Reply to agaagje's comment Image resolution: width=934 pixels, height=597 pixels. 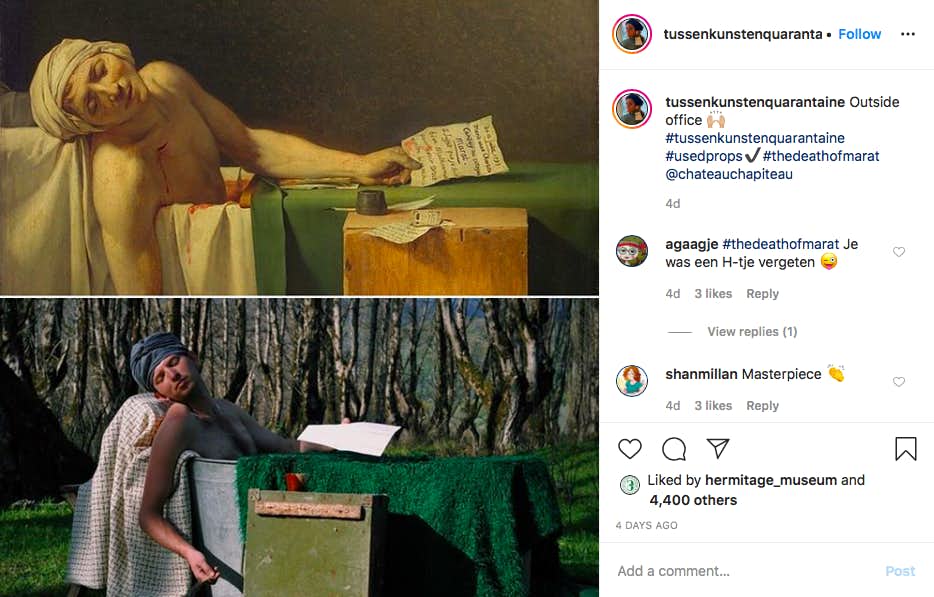pyautogui.click(x=762, y=294)
